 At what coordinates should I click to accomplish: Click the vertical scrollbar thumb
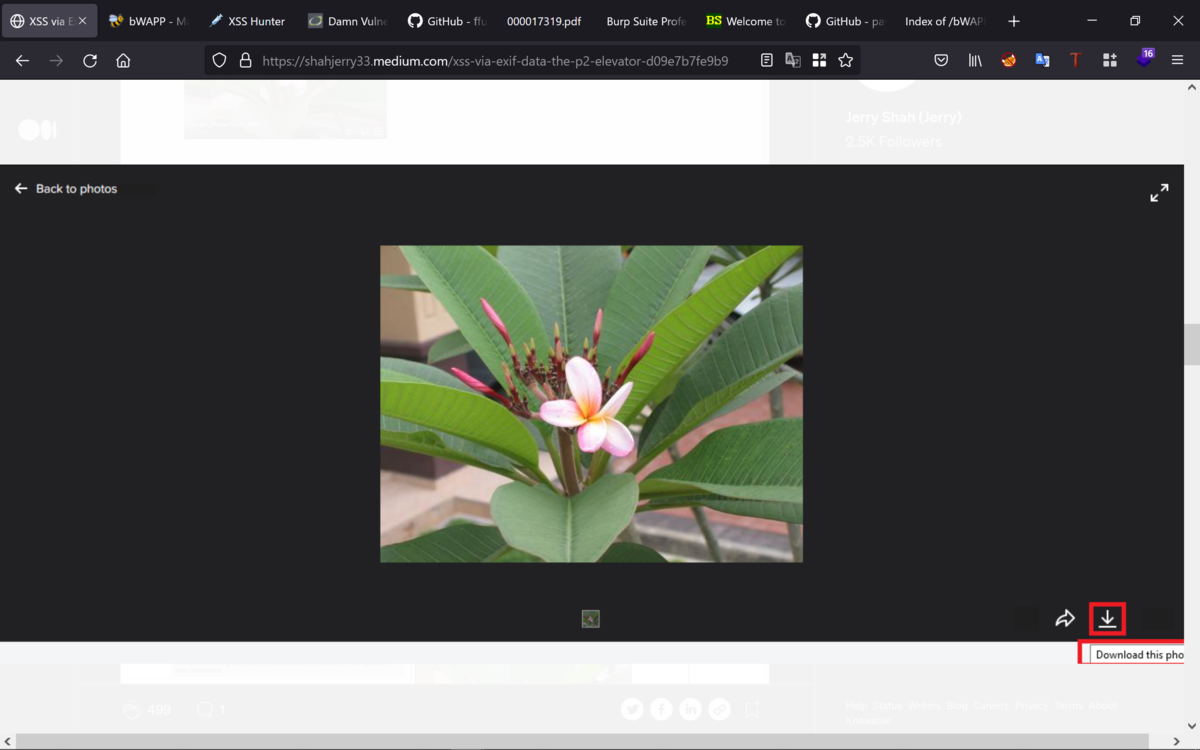[1192, 345]
